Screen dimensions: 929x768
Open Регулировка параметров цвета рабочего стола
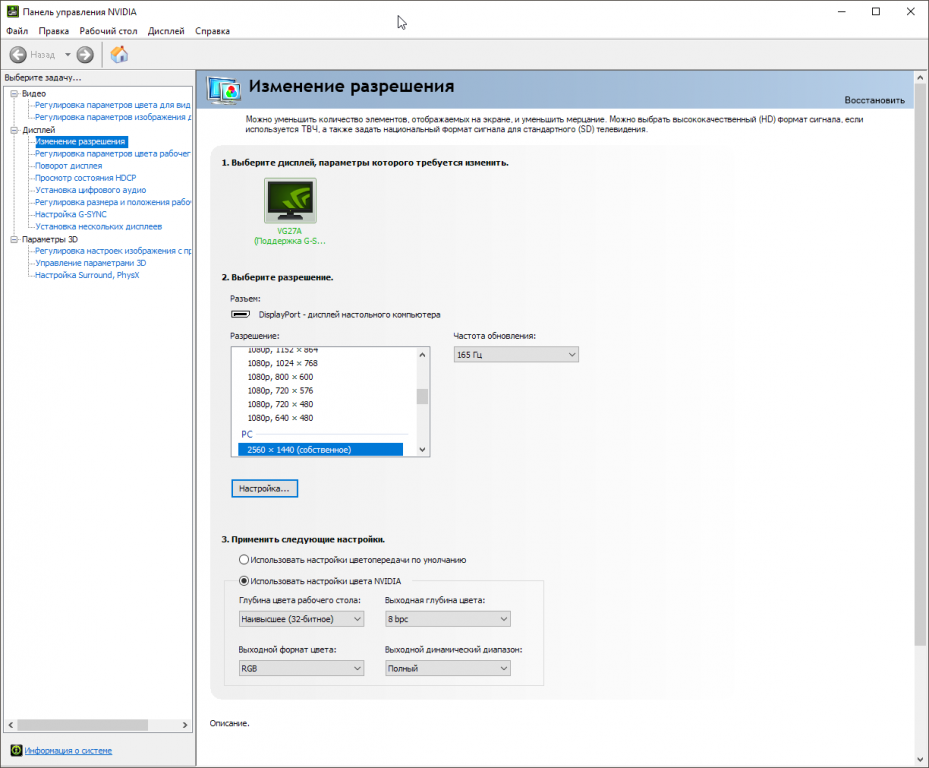click(x=113, y=153)
